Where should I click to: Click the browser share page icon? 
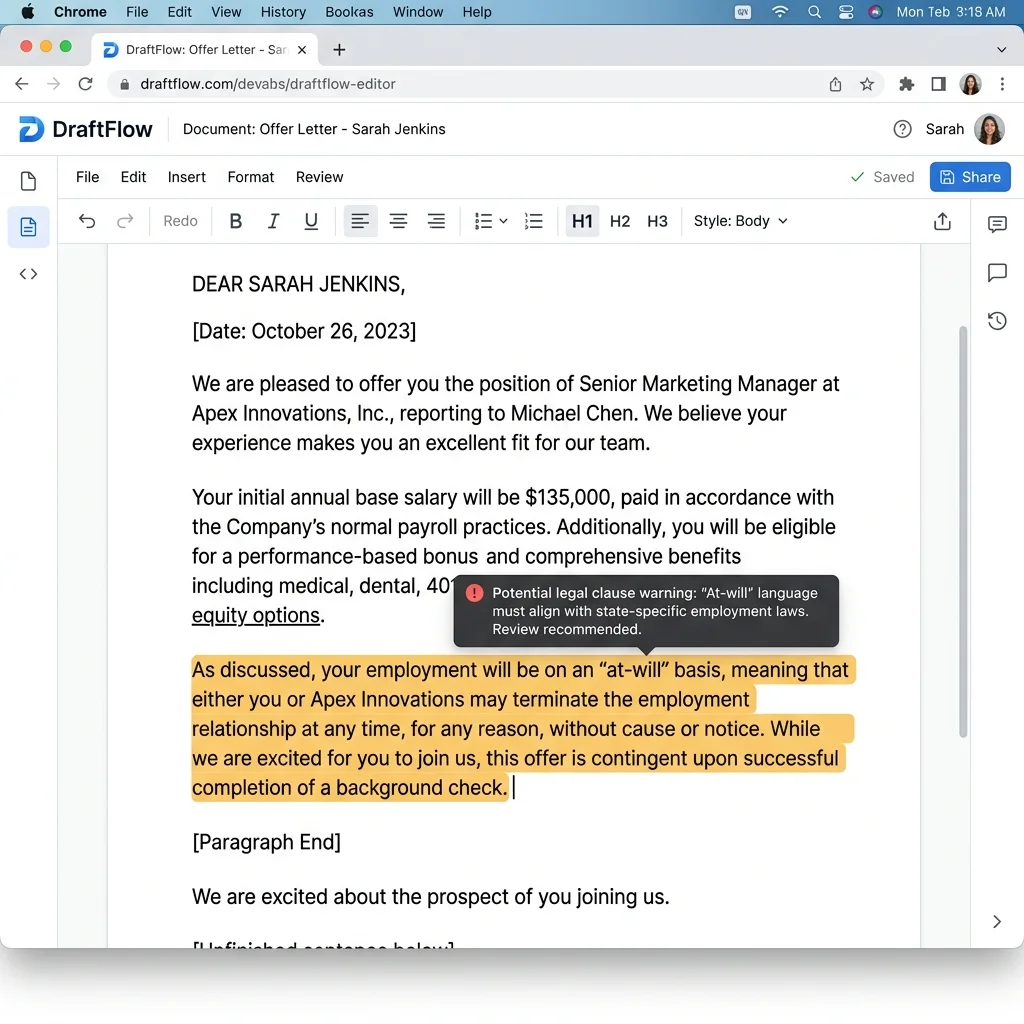coord(835,84)
